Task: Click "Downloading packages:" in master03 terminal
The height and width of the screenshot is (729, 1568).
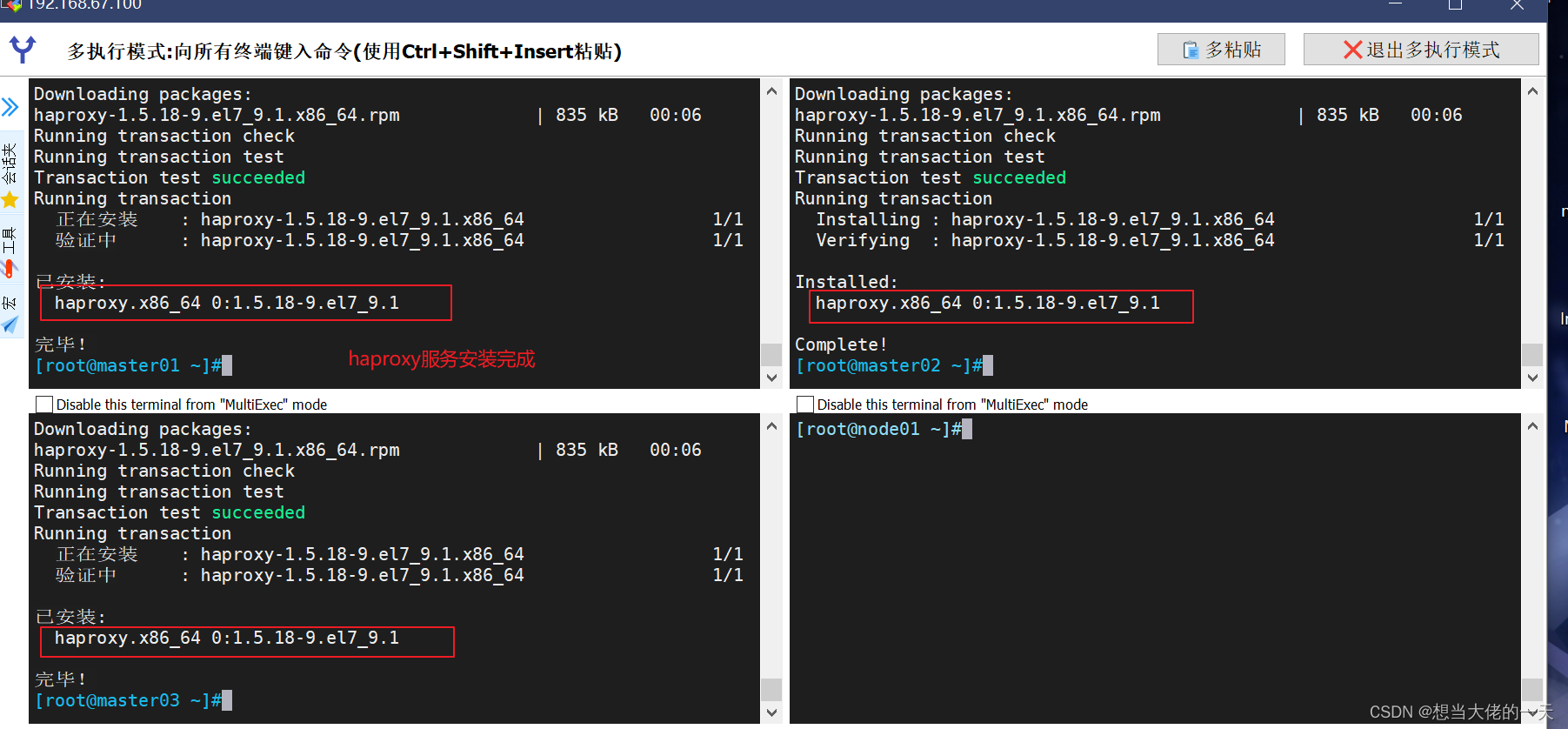Action: pyautogui.click(x=143, y=429)
